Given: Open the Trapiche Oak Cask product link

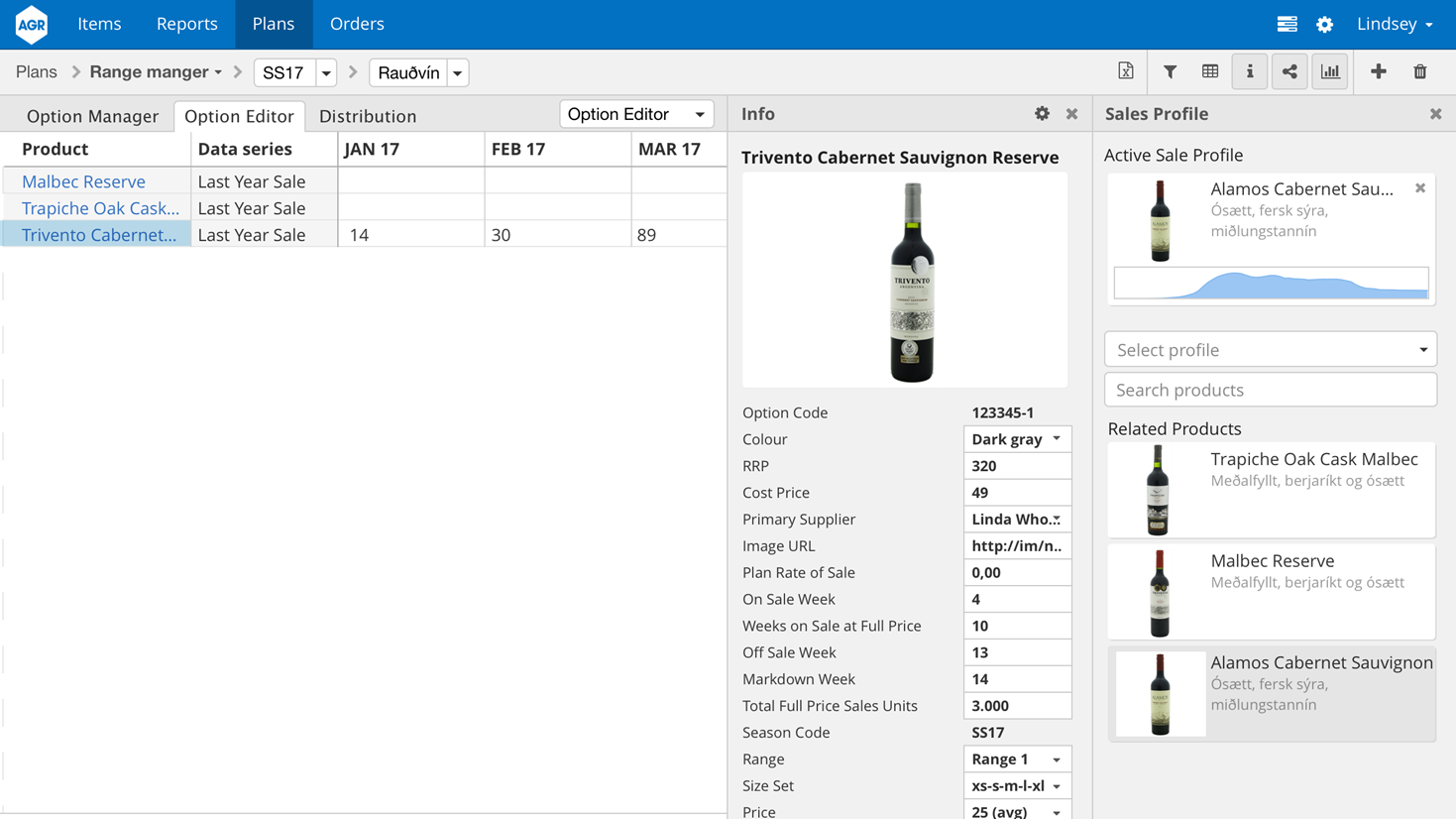Looking at the screenshot, I should pos(100,208).
